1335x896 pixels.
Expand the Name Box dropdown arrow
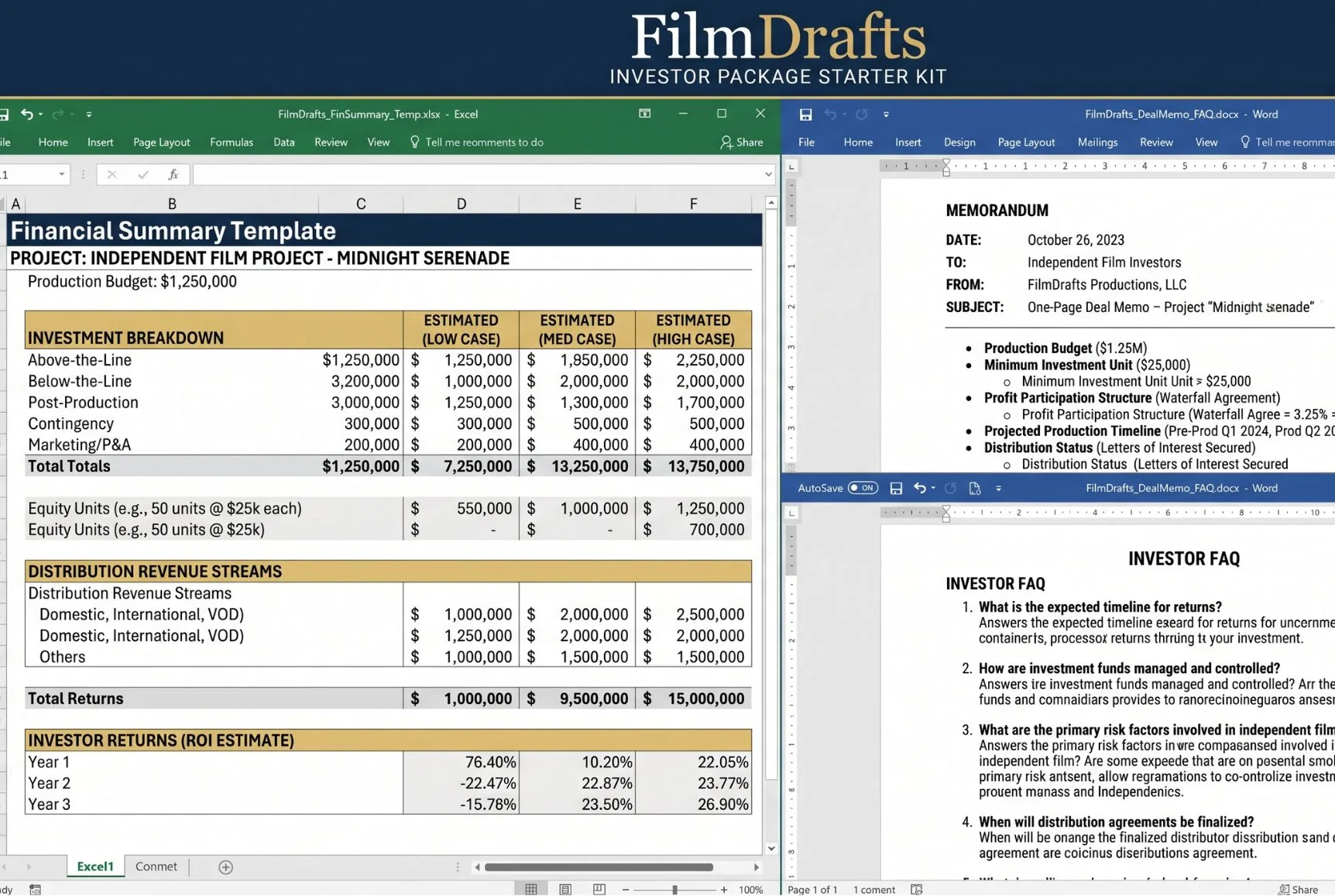[x=61, y=175]
